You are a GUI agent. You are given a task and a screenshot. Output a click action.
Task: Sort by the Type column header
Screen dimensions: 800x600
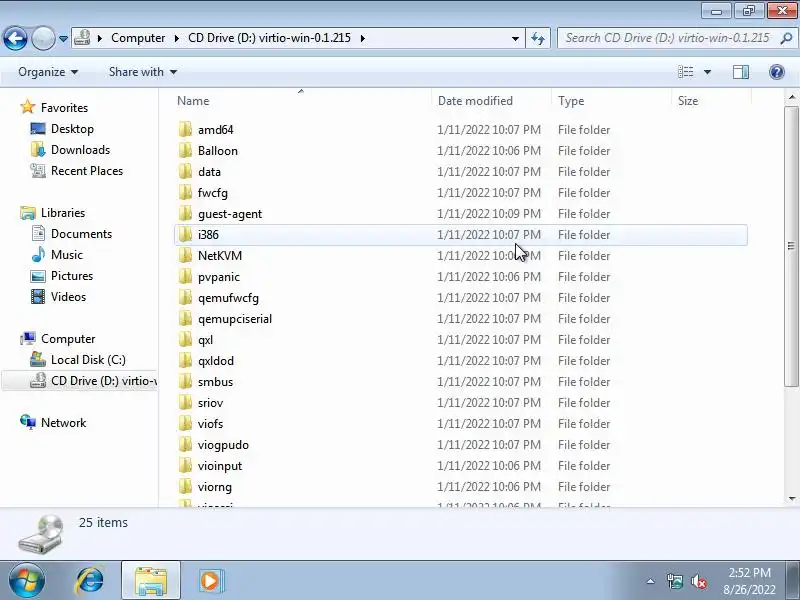point(612,101)
